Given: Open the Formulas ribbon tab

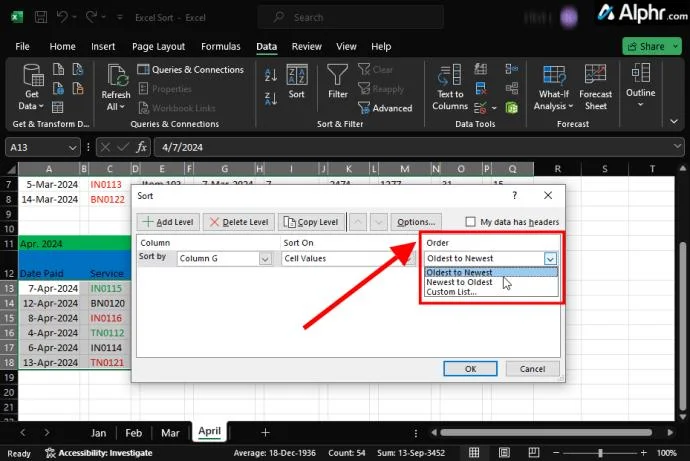Looking at the screenshot, I should (x=220, y=46).
